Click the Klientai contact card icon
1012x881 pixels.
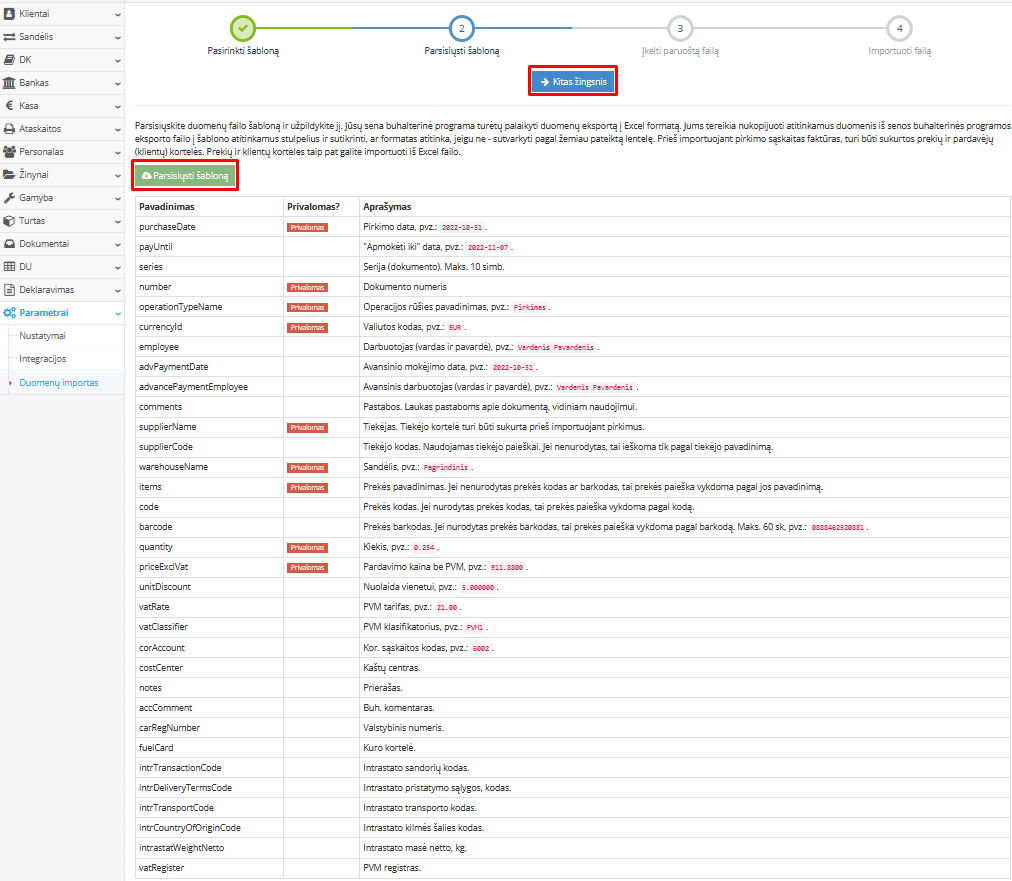[9, 14]
